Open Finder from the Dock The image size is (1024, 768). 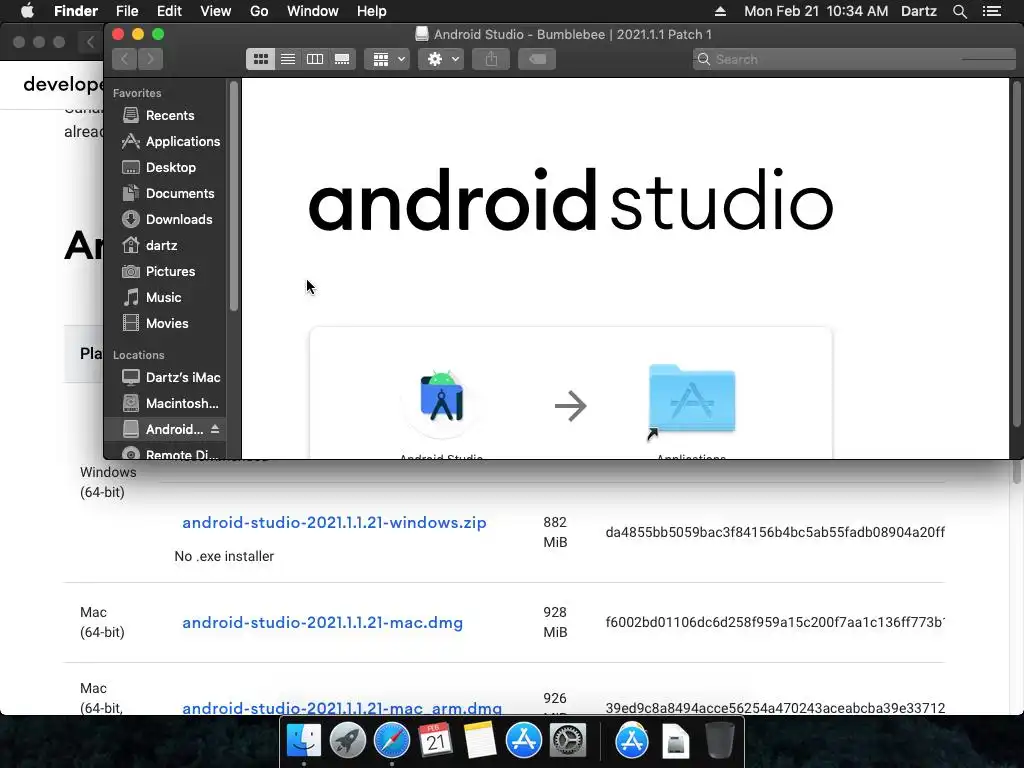click(304, 741)
